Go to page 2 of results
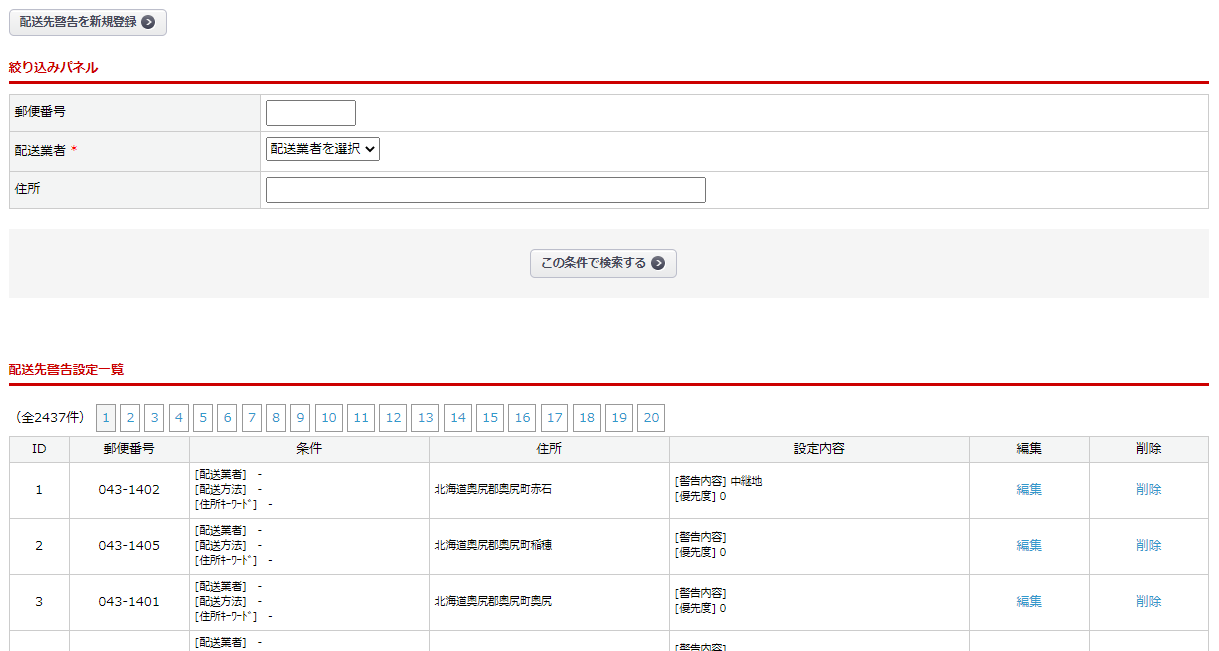 click(x=130, y=418)
